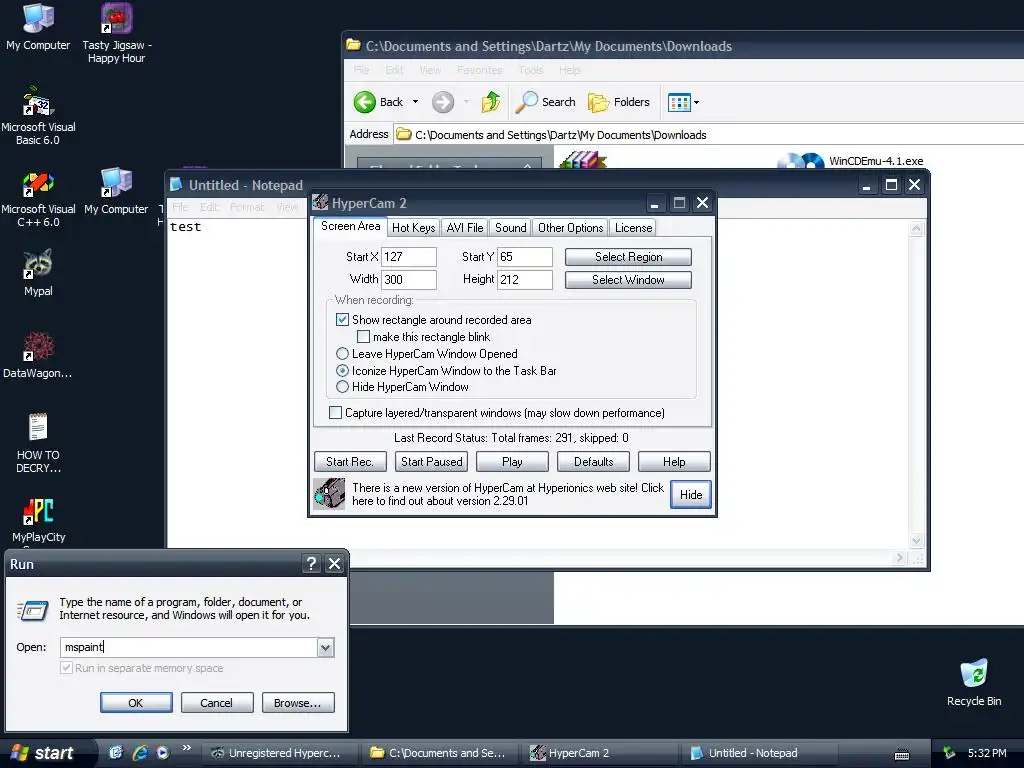The height and width of the screenshot is (768, 1024).
Task: Click the HyperCam title bar icon
Action: tap(320, 202)
